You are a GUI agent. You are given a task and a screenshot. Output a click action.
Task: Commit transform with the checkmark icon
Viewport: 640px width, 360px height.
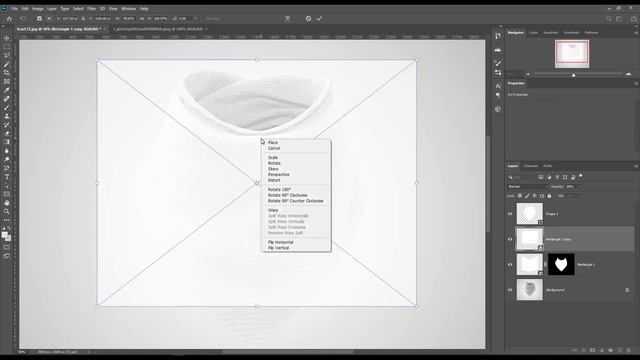click(x=319, y=18)
